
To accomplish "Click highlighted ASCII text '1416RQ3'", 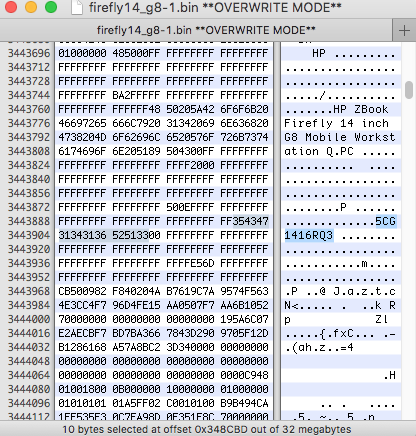I will coord(309,235).
